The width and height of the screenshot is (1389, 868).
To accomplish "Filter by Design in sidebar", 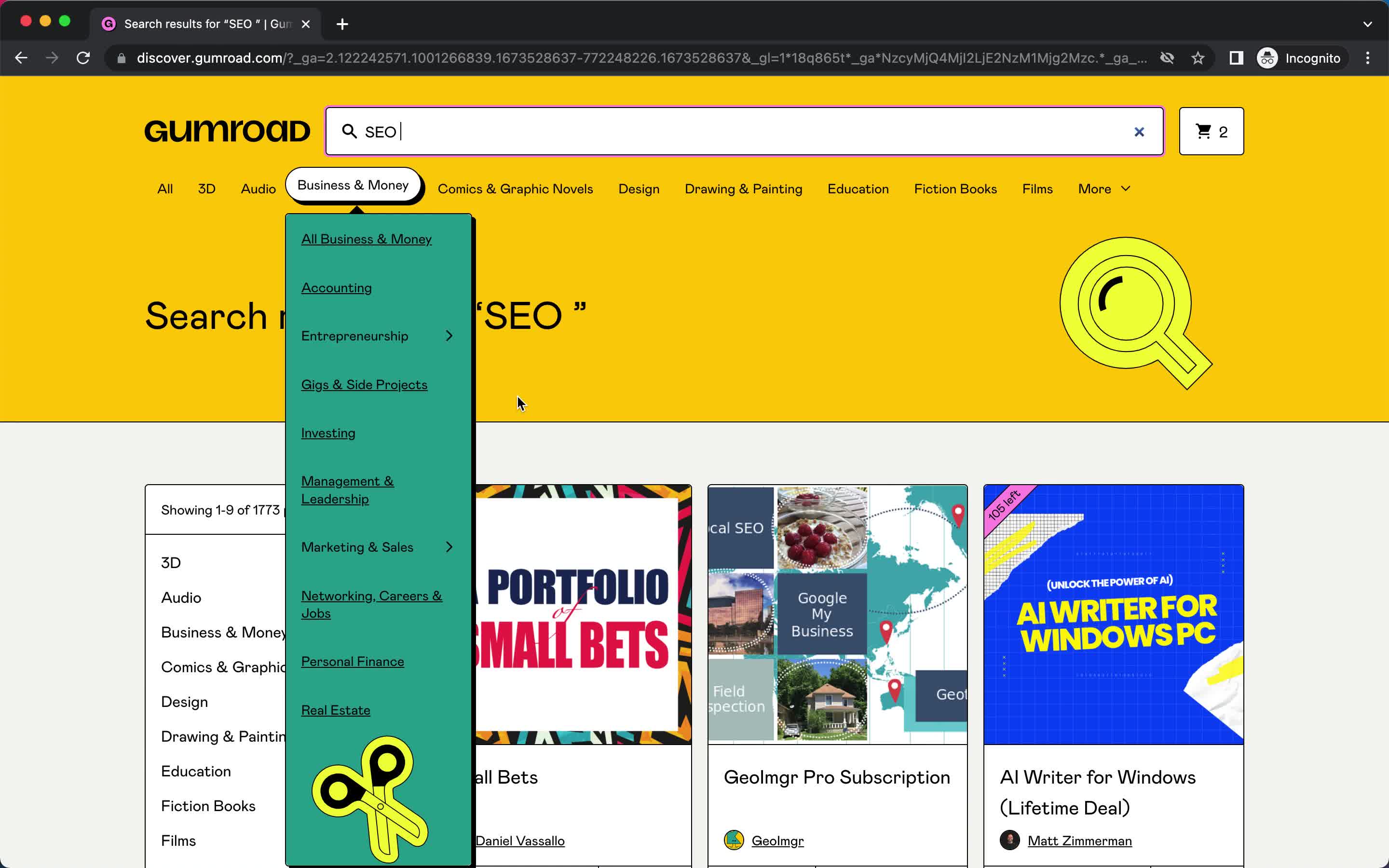I will pyautogui.click(x=184, y=702).
